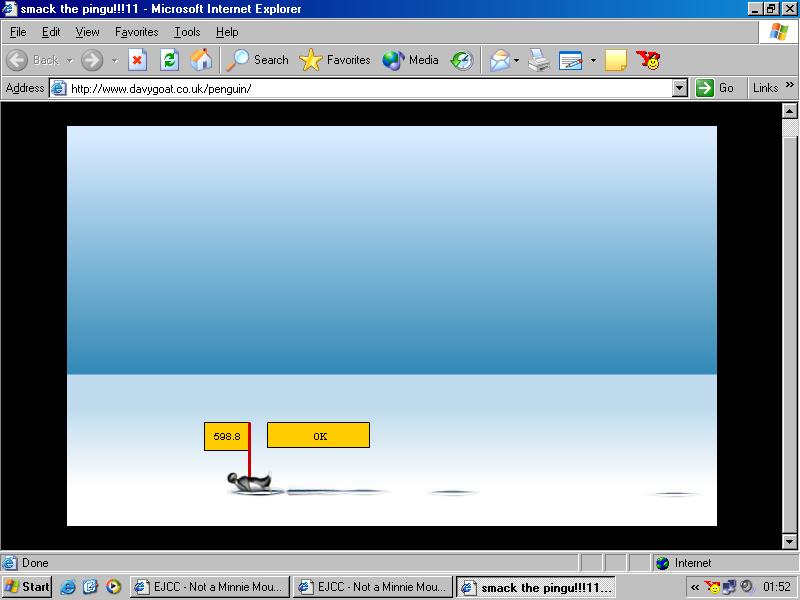800x600 pixels.
Task: Open the Favorites menu
Action: (136, 32)
